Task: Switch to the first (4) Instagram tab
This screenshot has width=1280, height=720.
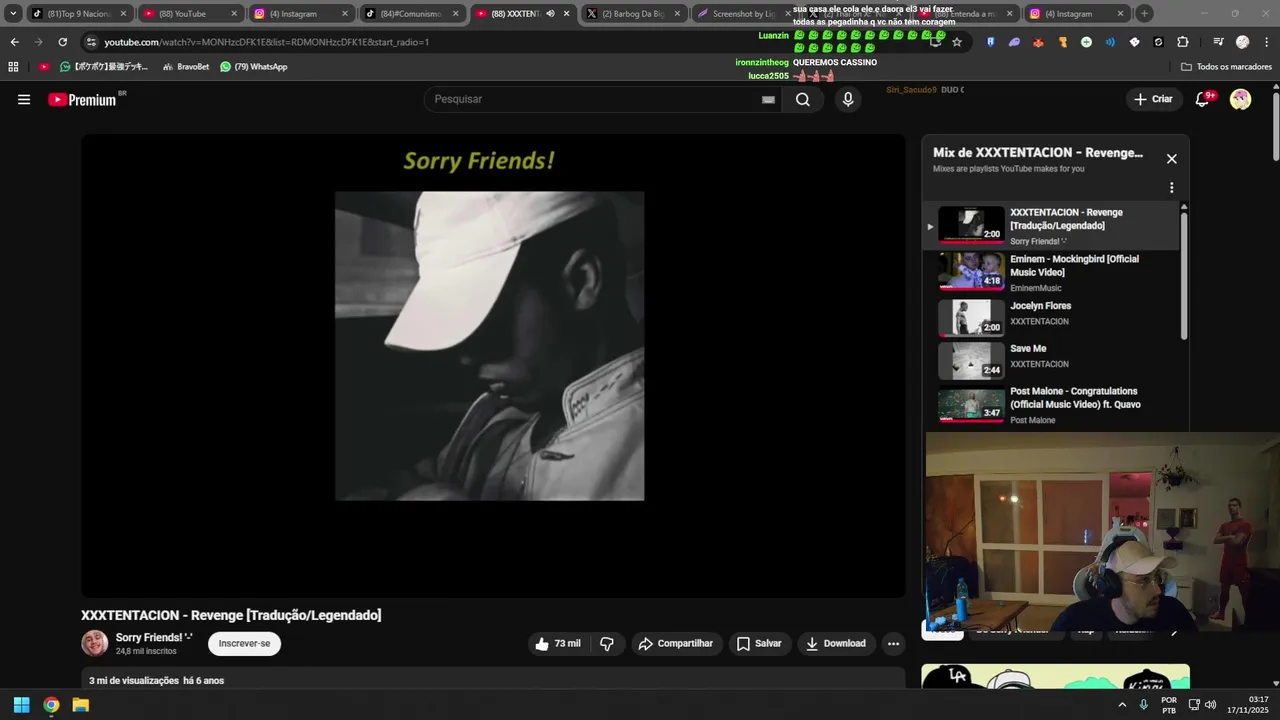Action: click(300, 14)
